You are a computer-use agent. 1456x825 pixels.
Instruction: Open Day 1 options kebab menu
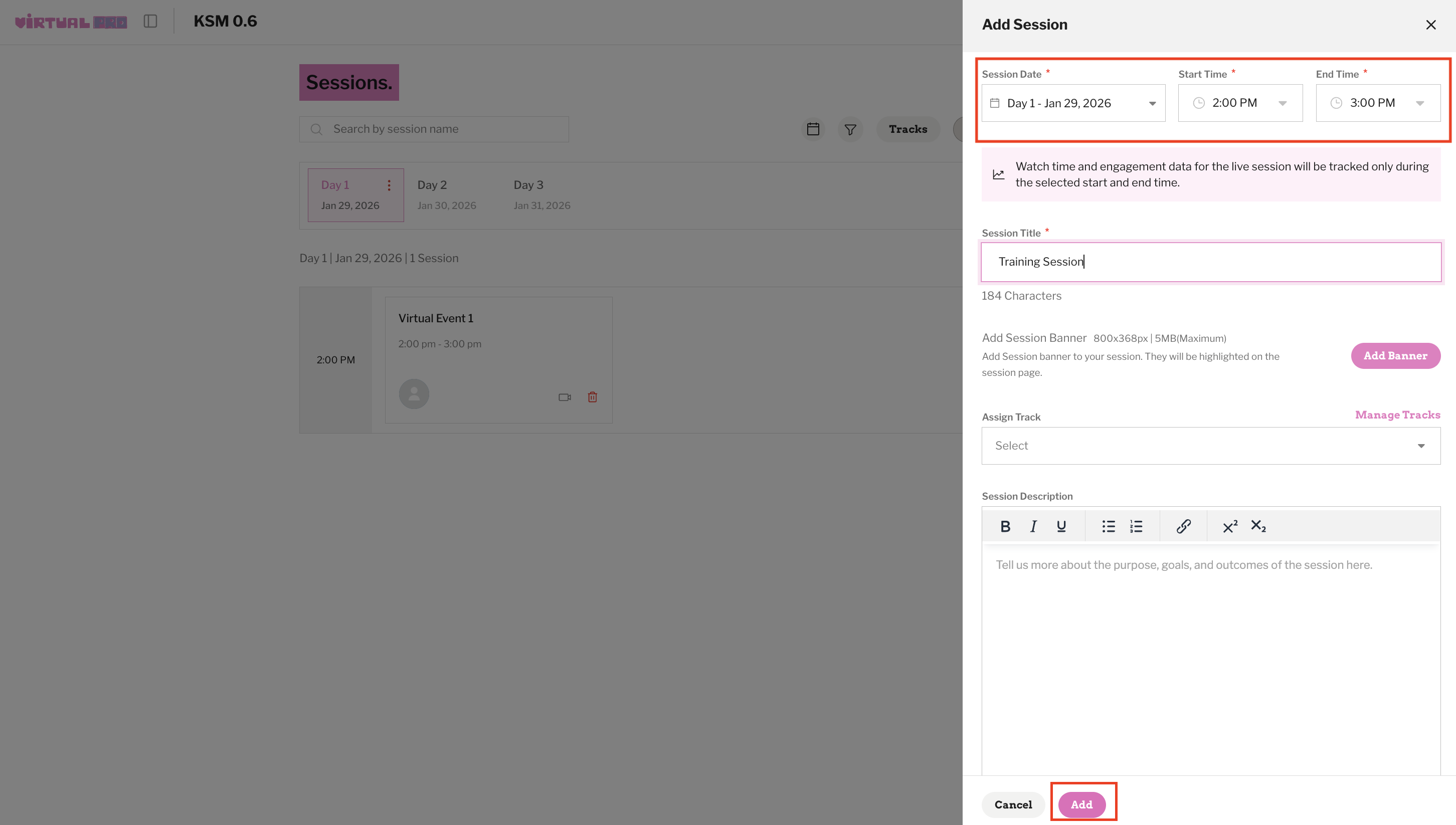pos(389,185)
